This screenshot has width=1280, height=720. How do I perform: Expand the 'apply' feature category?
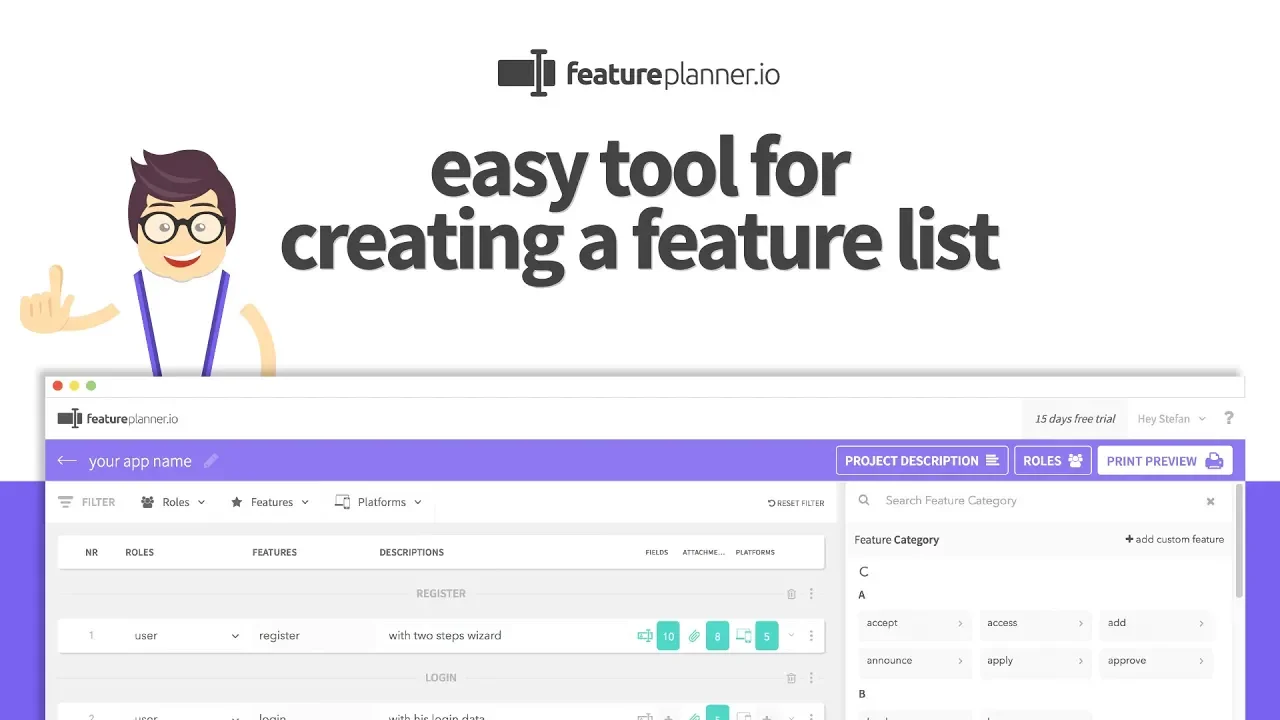point(1035,661)
